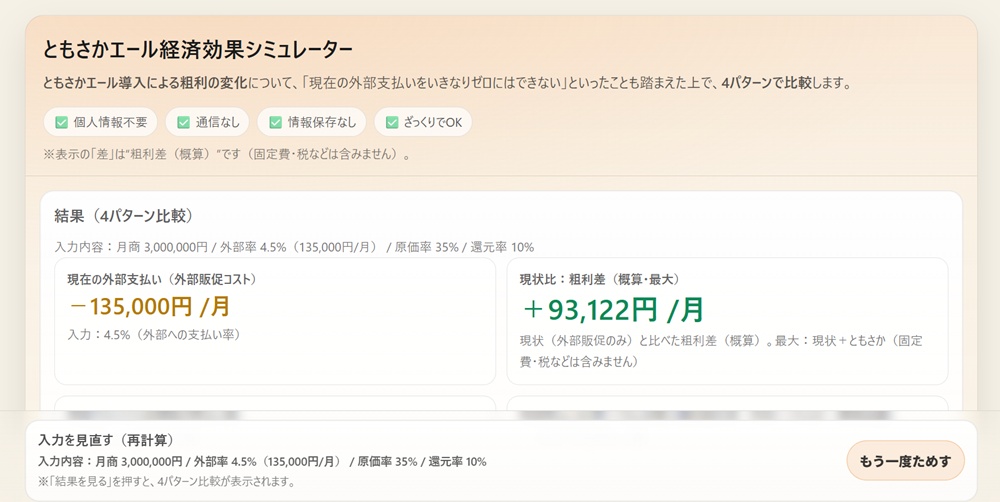Viewport: 1000px width, 502px height.
Task: Click the 結果（4パターン比較） heading
Action: tap(124, 216)
